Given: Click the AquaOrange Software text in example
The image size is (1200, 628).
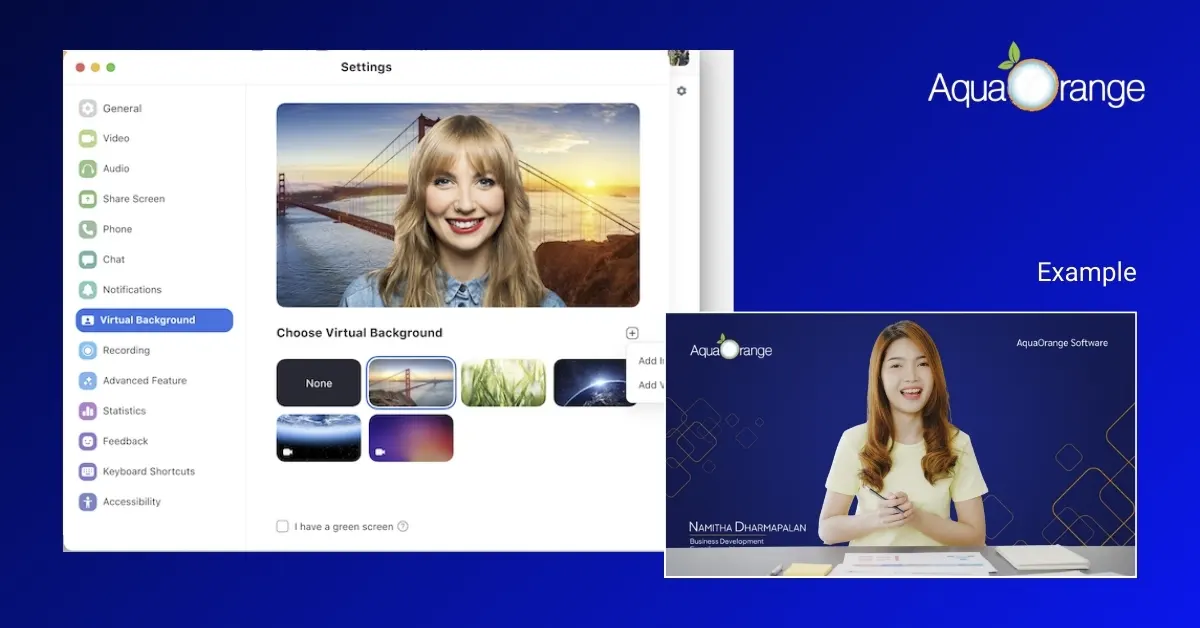Looking at the screenshot, I should tap(1062, 343).
